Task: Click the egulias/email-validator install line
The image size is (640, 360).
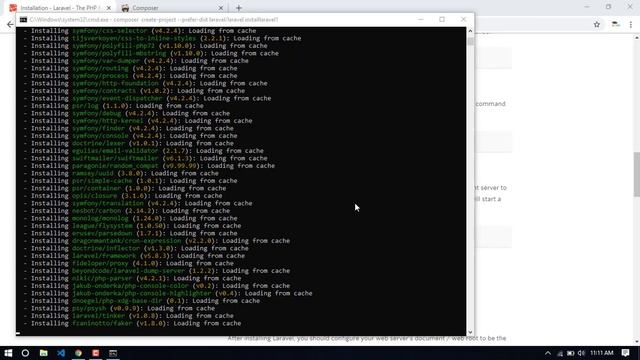Action: coord(144,151)
